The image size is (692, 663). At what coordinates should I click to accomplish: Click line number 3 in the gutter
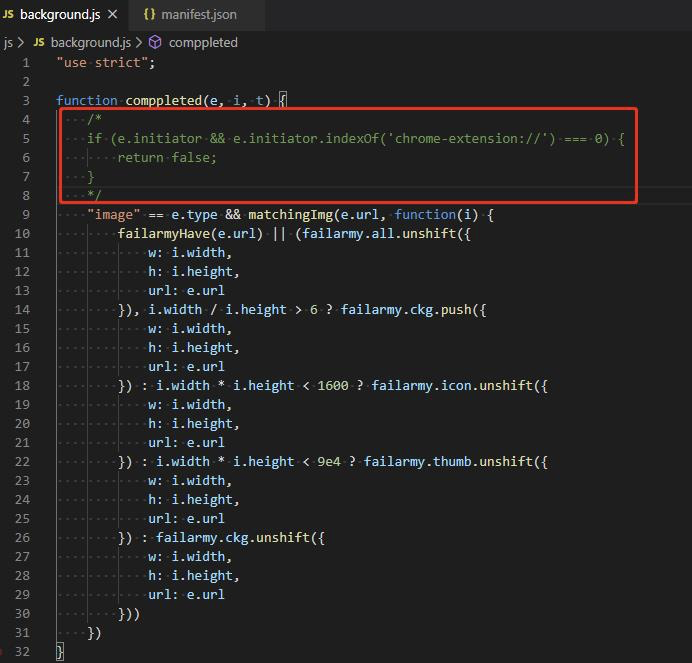(x=26, y=101)
